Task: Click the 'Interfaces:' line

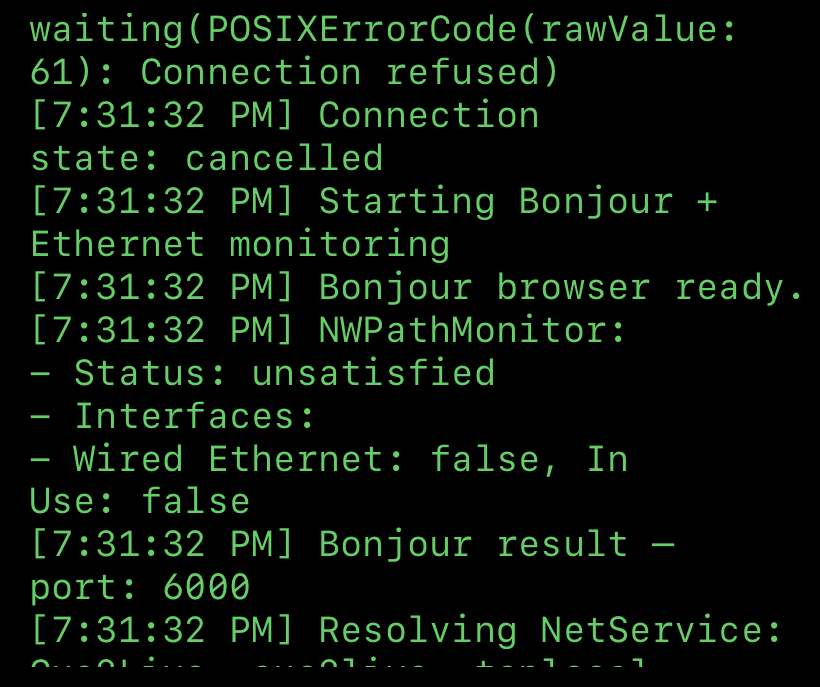Action: tap(172, 416)
